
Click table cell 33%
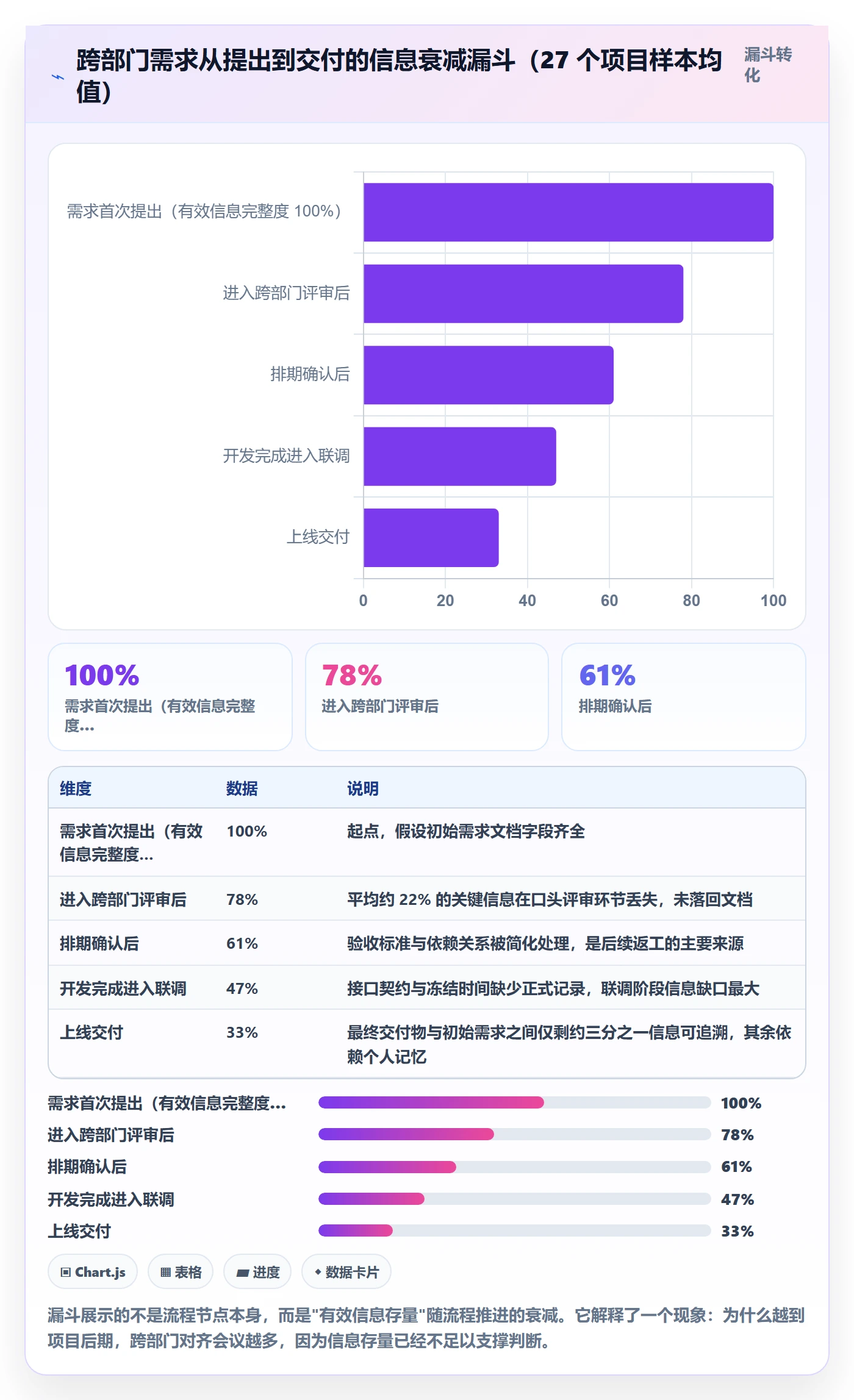tap(242, 1032)
